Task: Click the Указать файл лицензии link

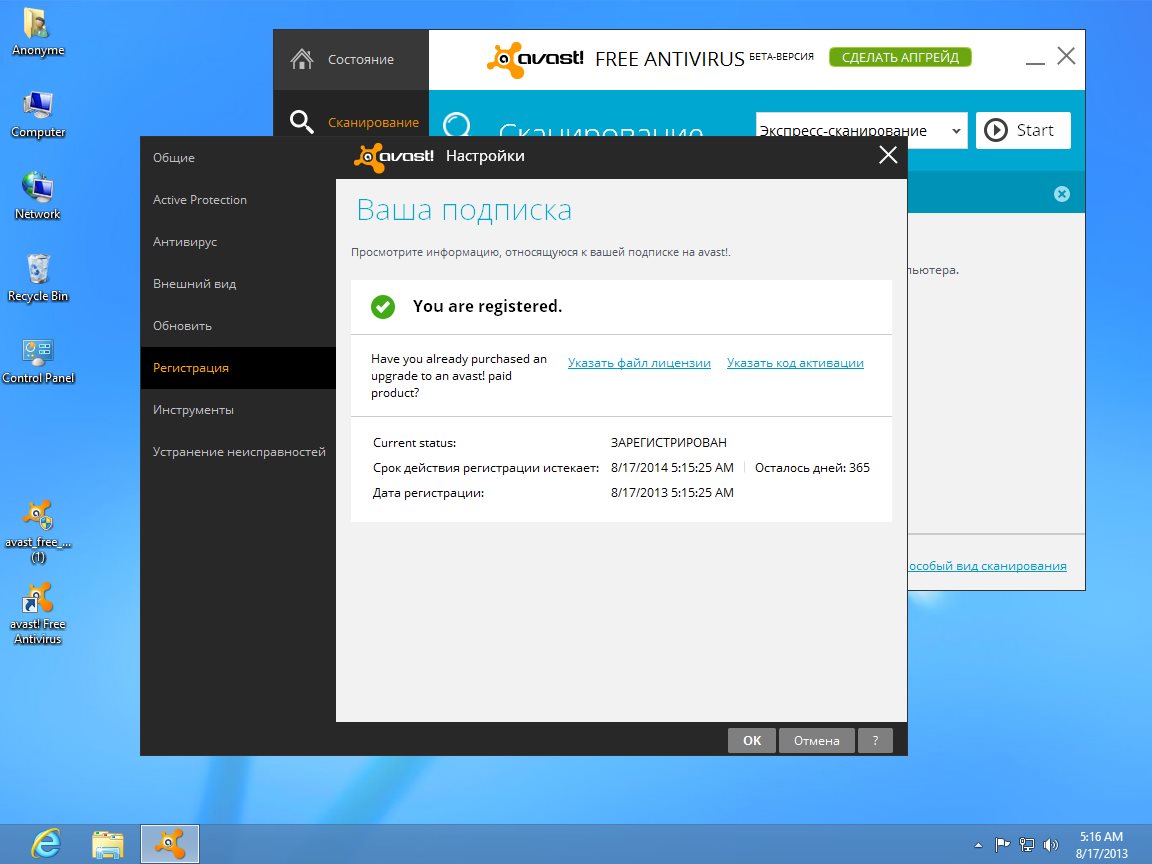Action: point(639,363)
